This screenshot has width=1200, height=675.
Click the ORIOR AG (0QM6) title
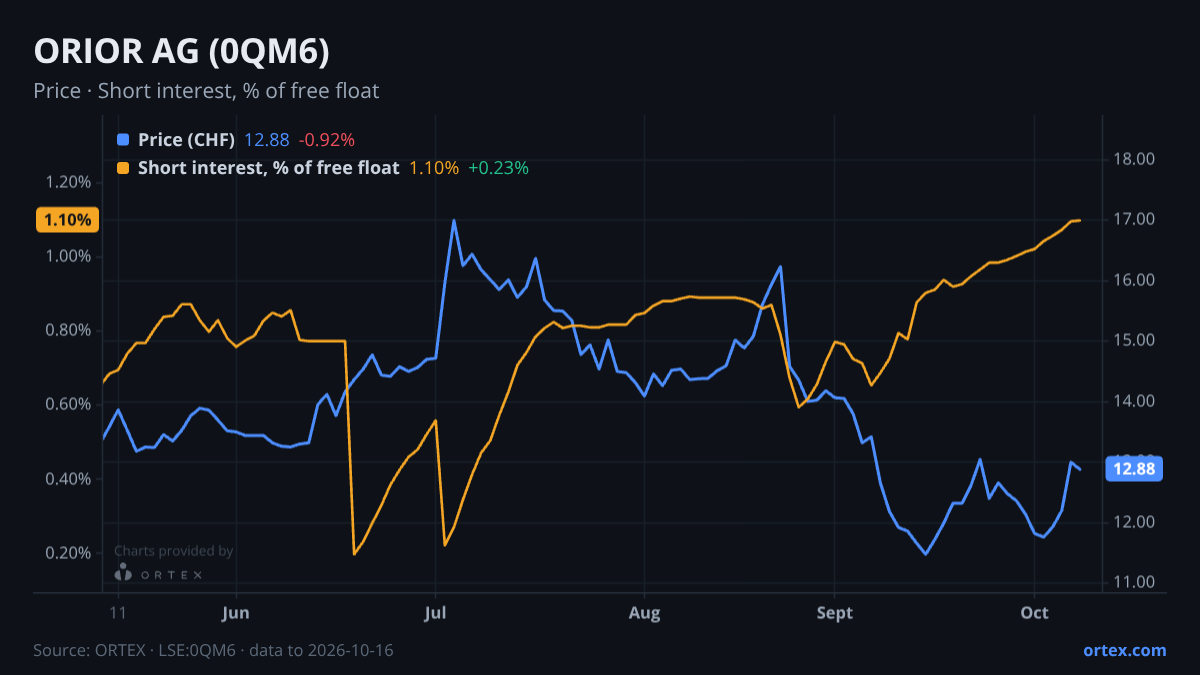182,51
